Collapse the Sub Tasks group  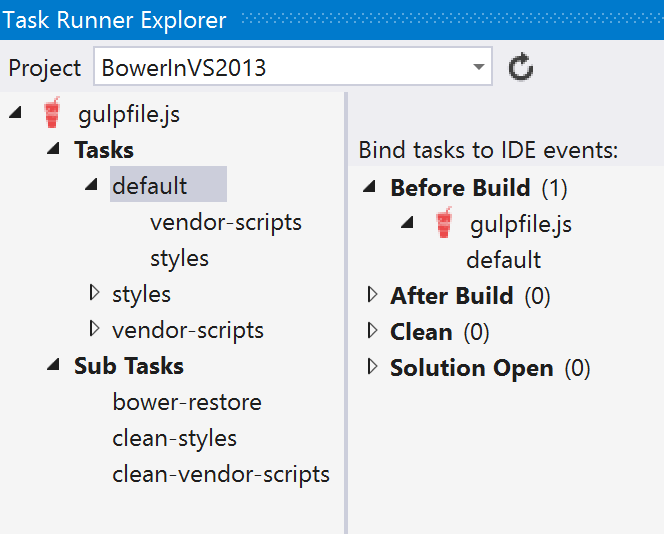(x=53, y=365)
